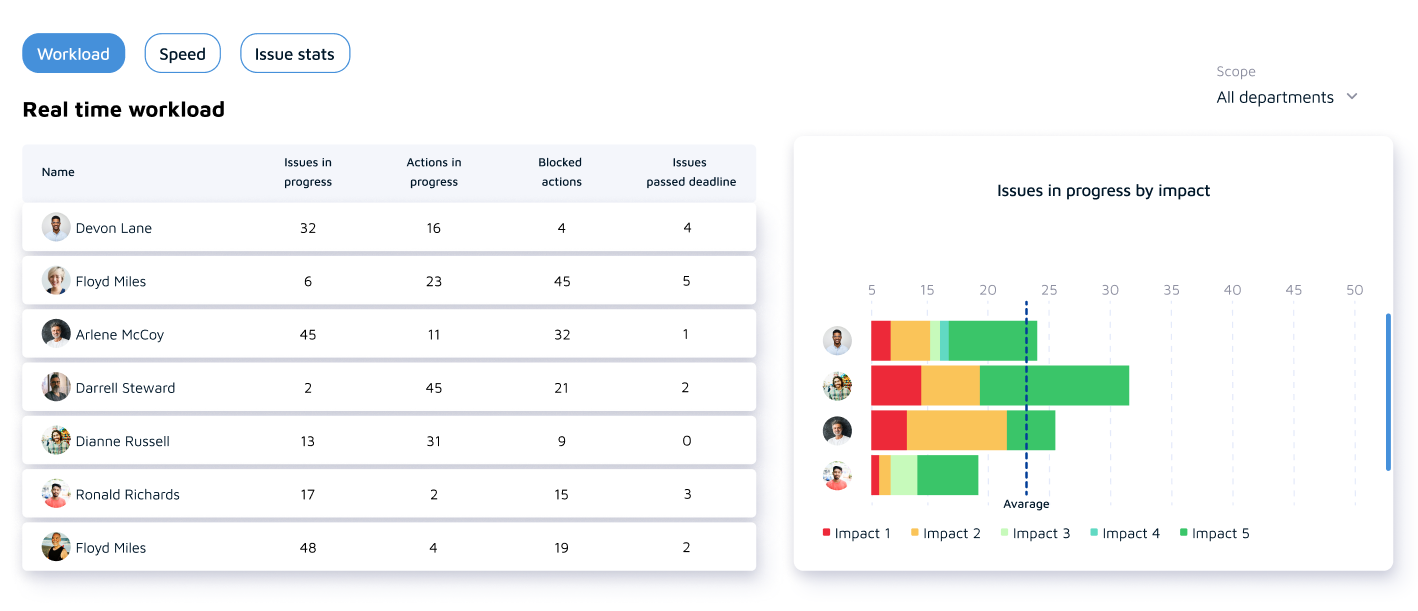1418x611 pixels.
Task: Open the Scope departments dropdown
Action: click(1286, 97)
